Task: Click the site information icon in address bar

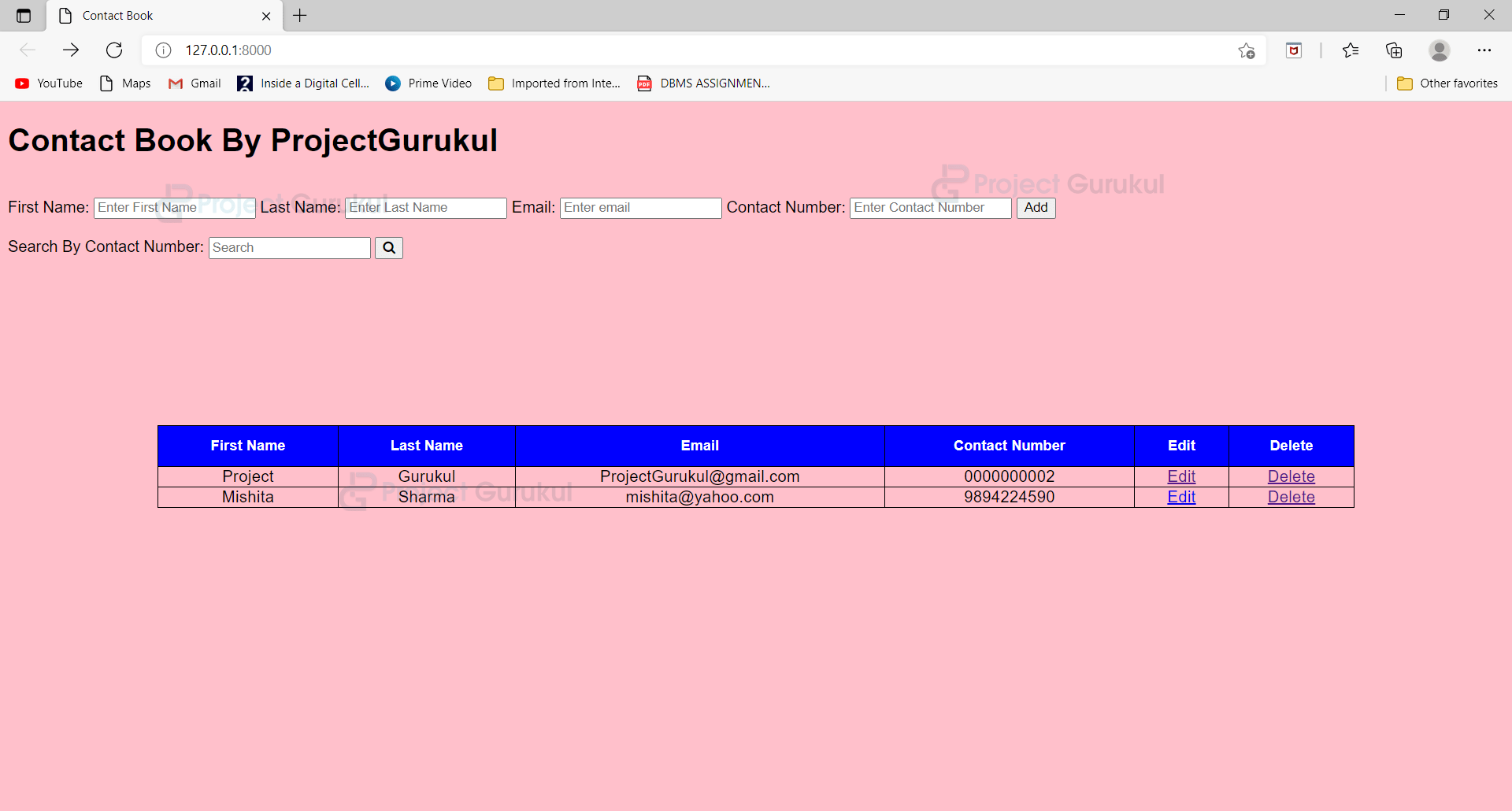Action: point(163,50)
